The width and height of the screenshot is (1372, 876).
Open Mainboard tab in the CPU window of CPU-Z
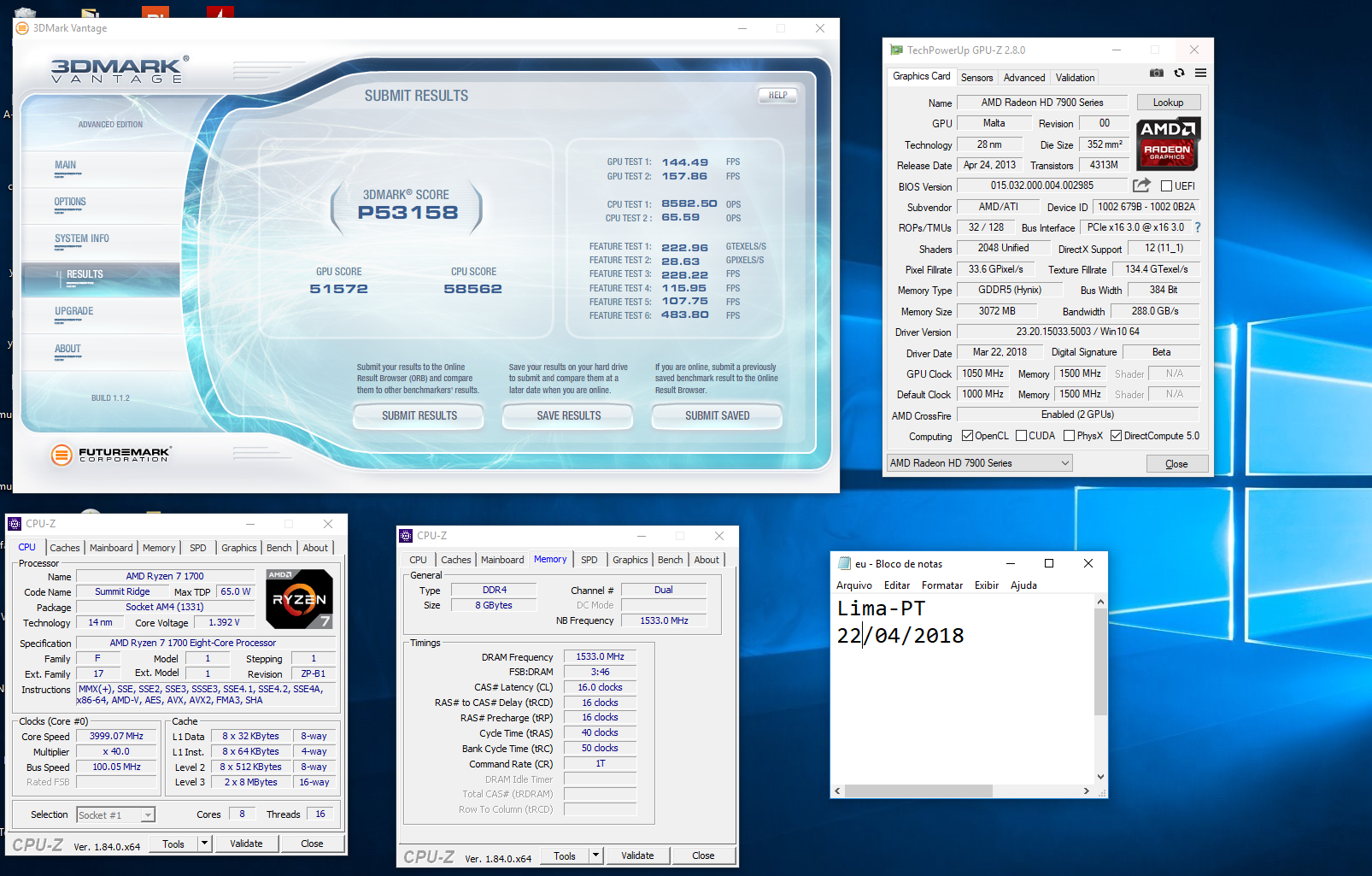pos(111,548)
